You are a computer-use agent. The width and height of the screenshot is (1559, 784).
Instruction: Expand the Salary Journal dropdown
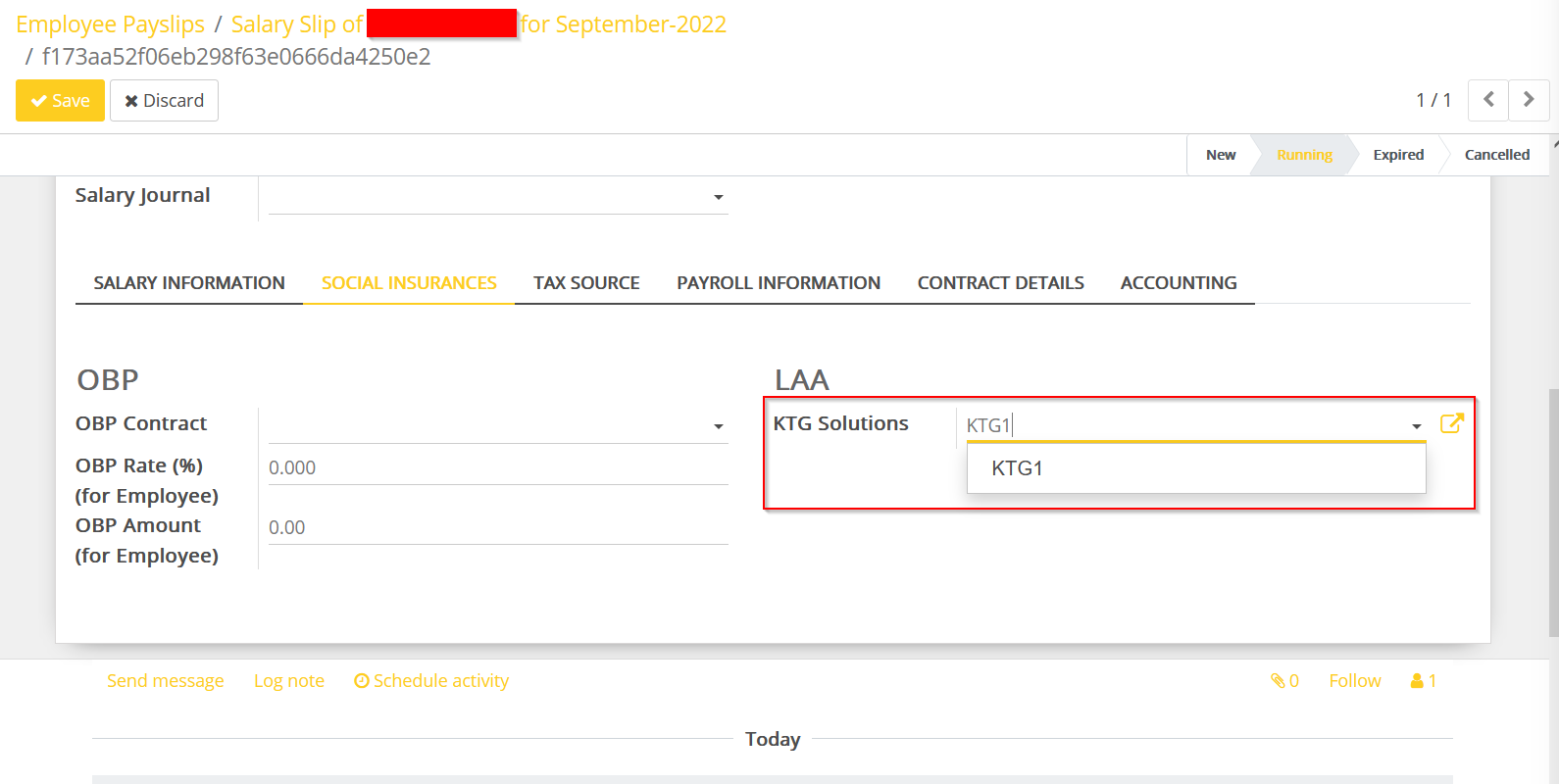[718, 197]
